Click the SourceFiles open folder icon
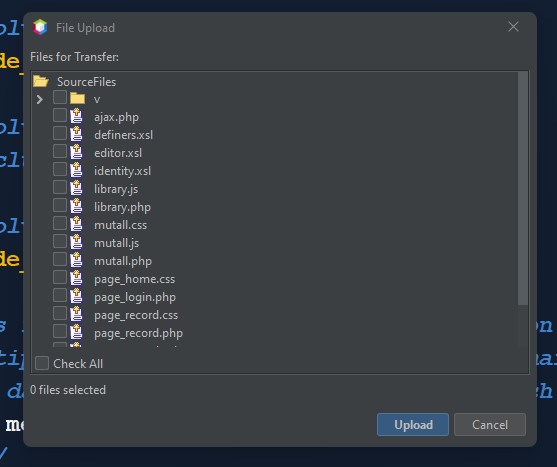The height and width of the screenshot is (467, 557). (41, 81)
